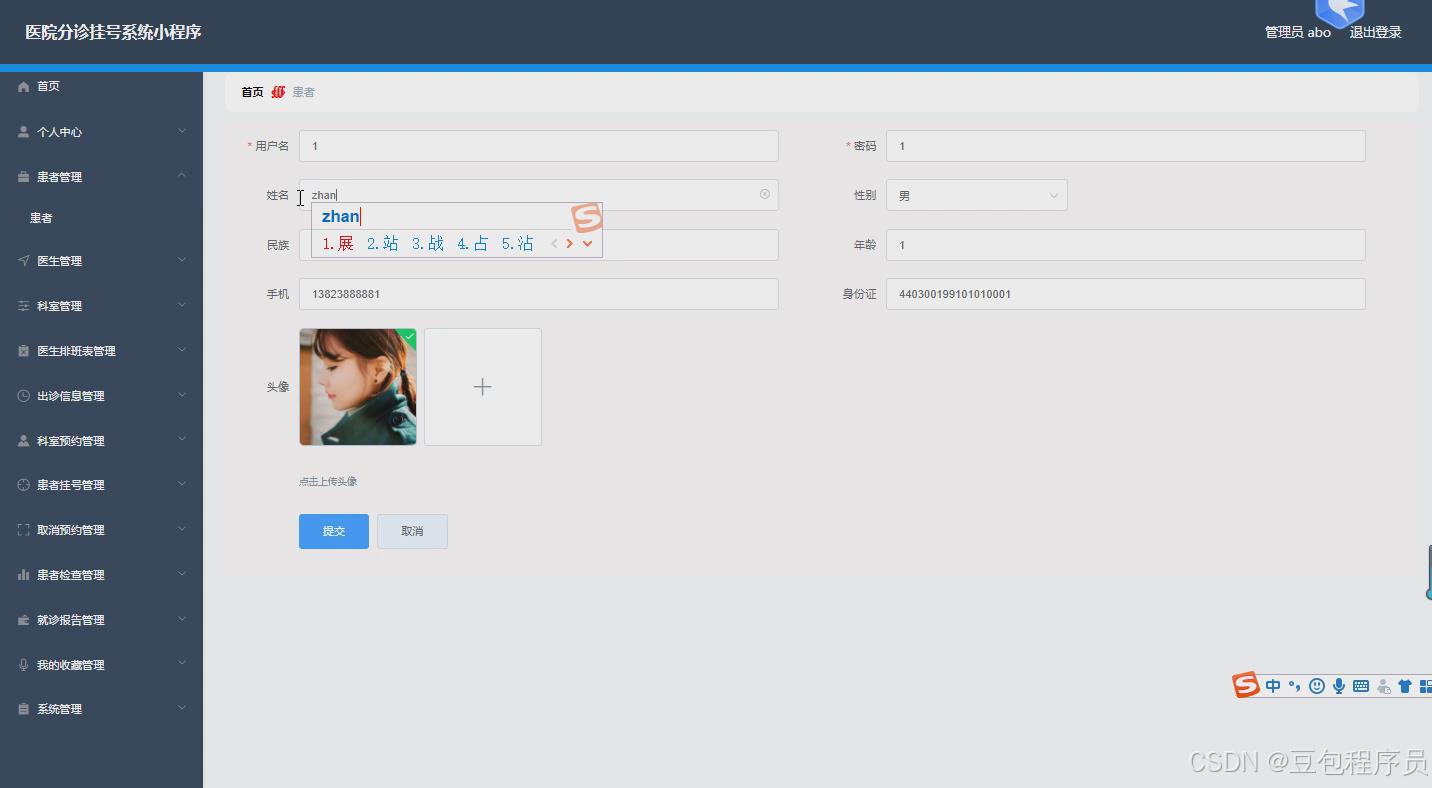Click the lifebuoy icon beside 患者挂号管理

24,485
